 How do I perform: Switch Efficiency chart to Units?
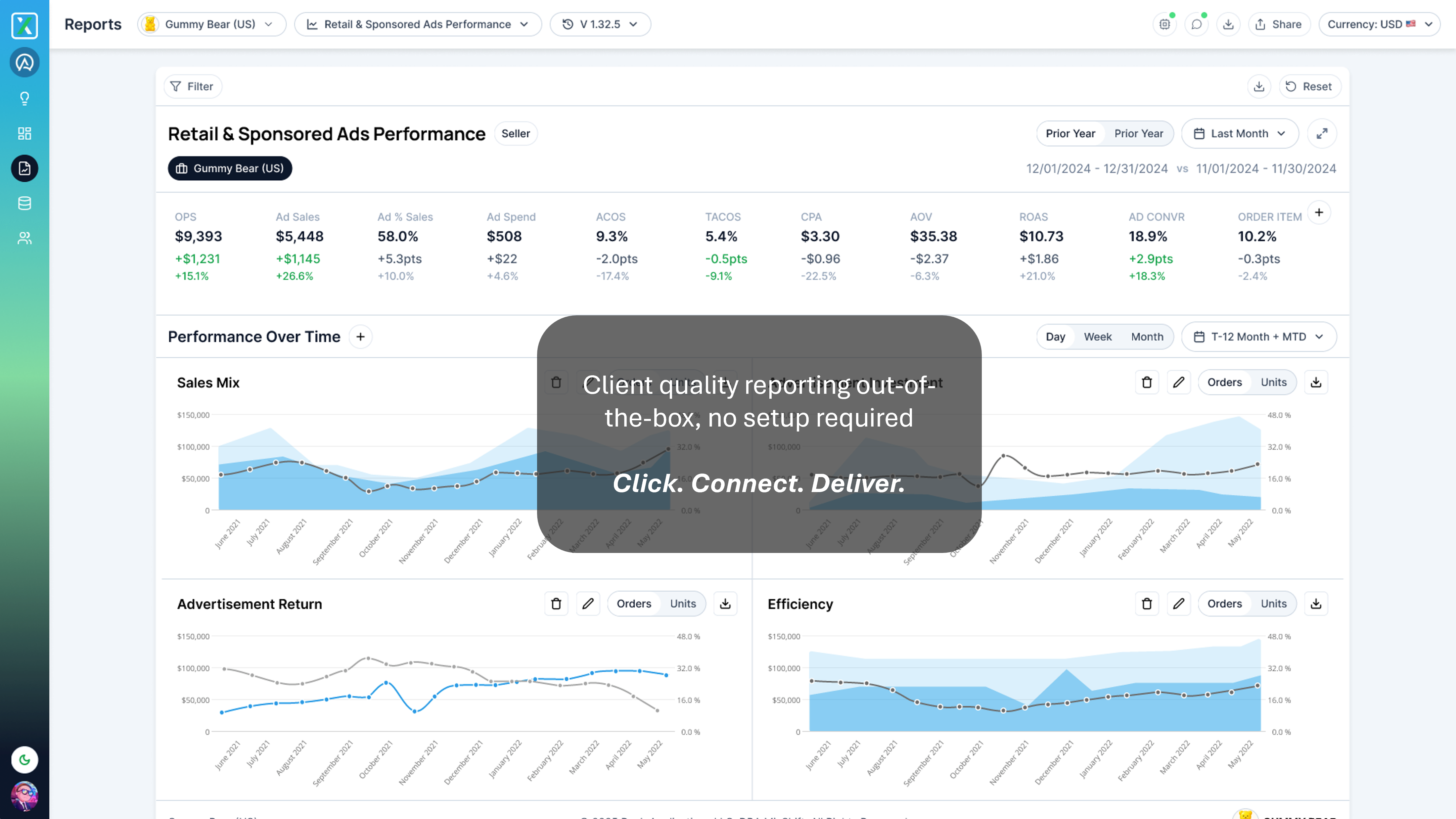click(1273, 604)
